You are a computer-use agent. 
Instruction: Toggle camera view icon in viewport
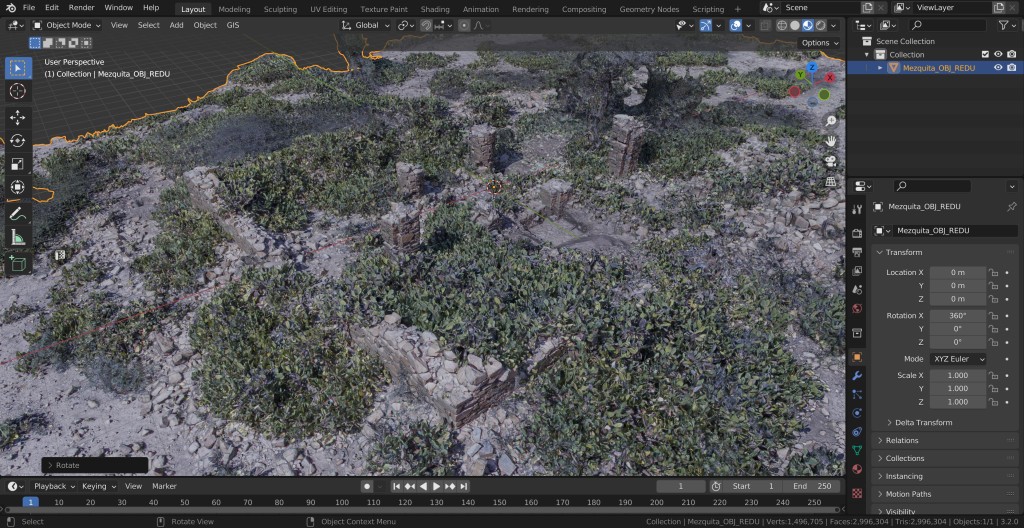[x=831, y=161]
